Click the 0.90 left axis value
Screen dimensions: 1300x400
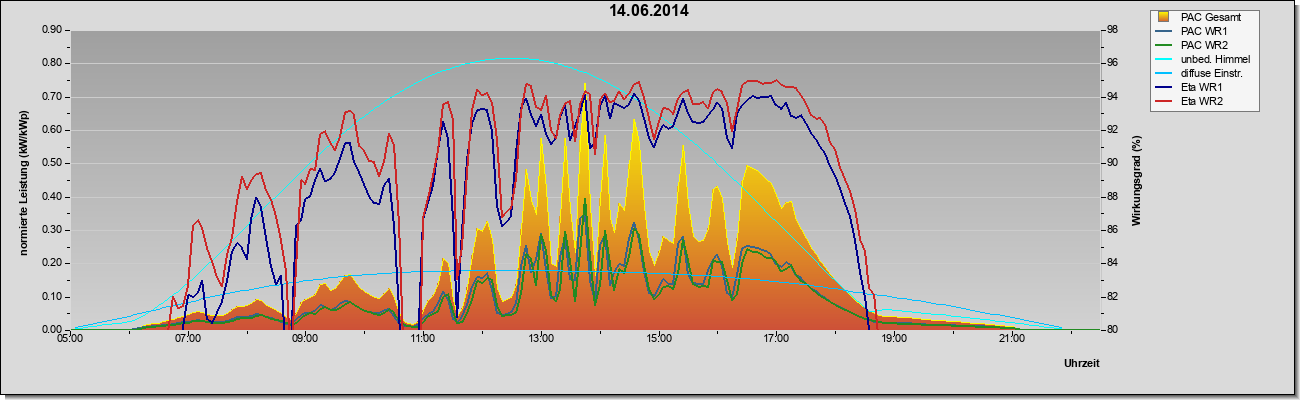52,30
